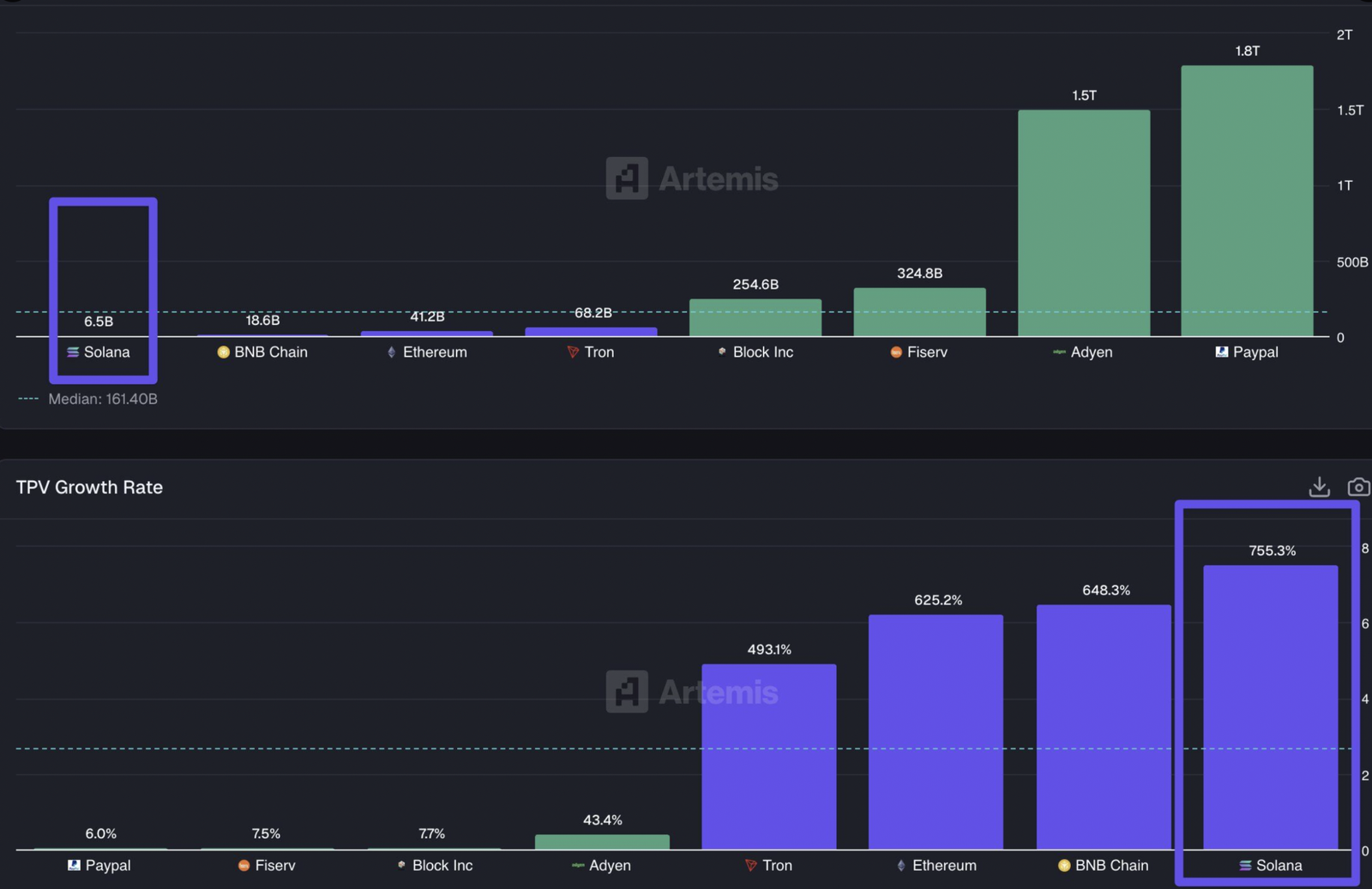
Task: Select the Fiserv 324.8B bar
Action: pos(919,312)
